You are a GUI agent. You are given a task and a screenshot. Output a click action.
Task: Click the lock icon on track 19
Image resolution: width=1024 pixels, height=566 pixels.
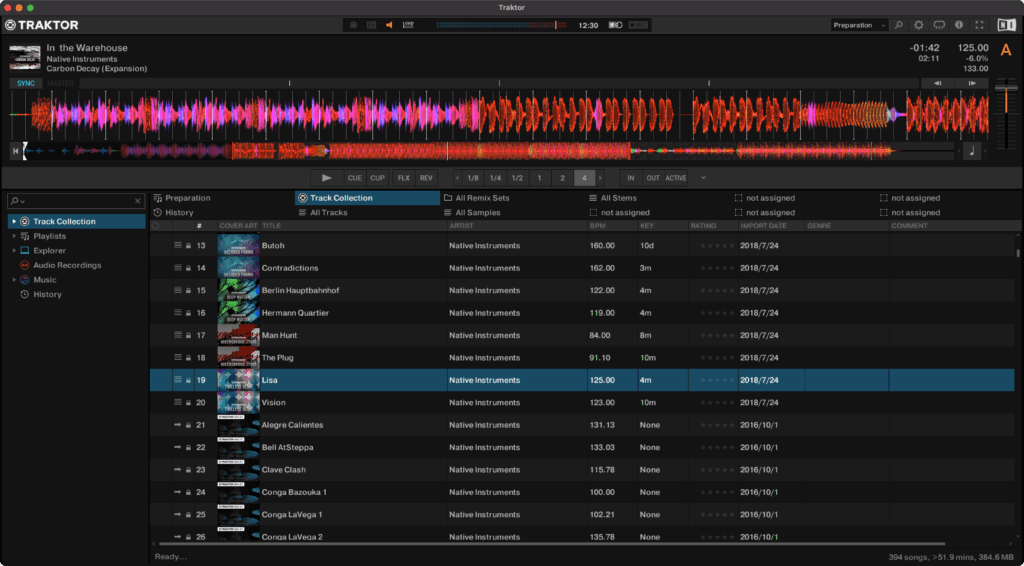(x=187, y=380)
